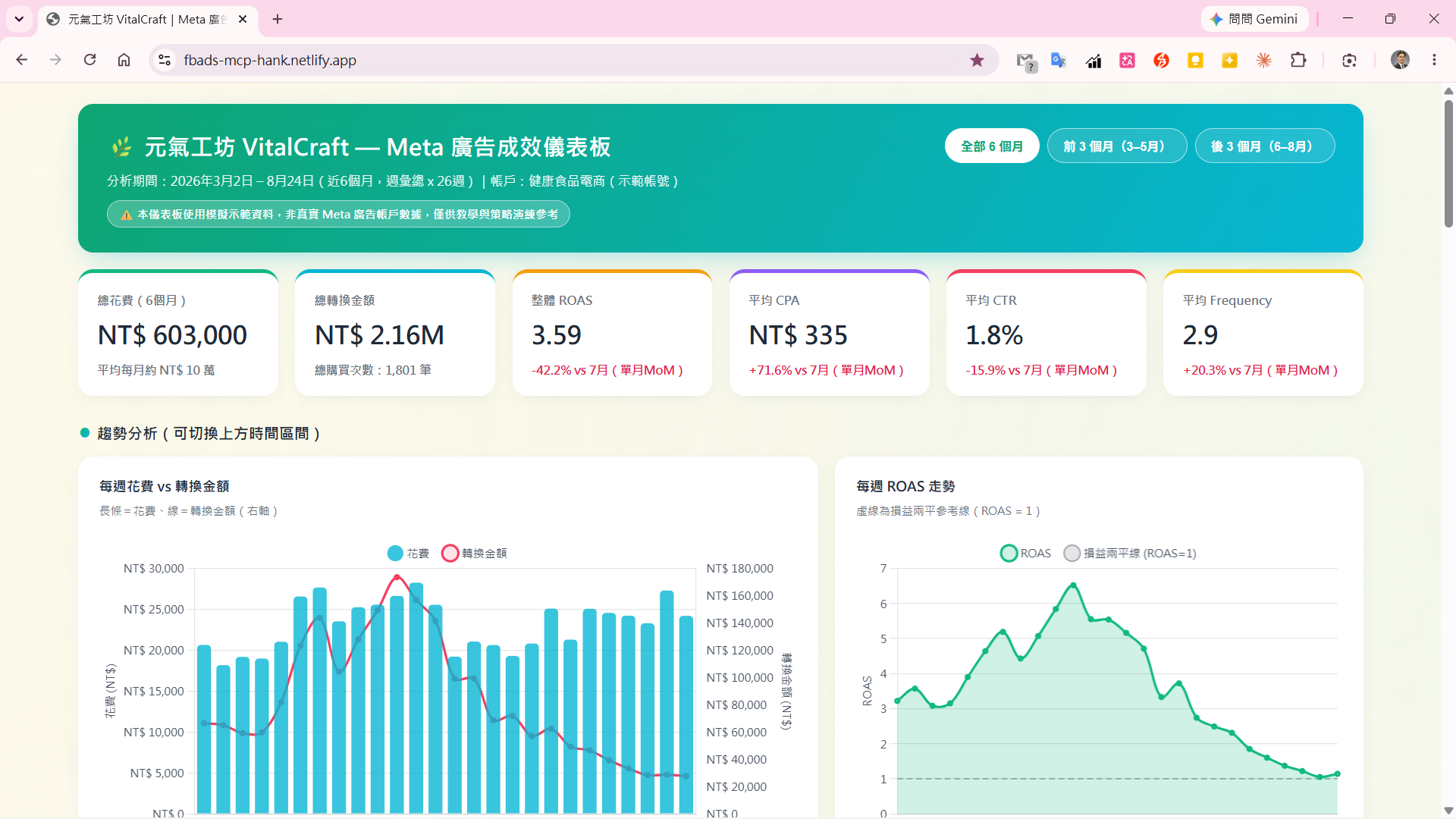Select the 全部 6 個月 time range
Screen dimensions: 1456x819
point(992,146)
